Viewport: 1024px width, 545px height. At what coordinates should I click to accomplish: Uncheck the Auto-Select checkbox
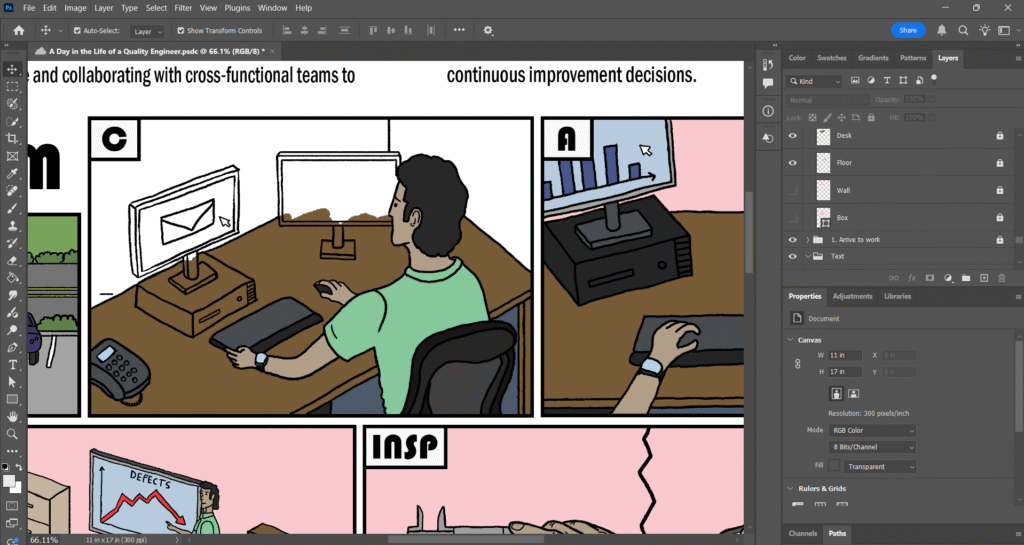(78, 31)
